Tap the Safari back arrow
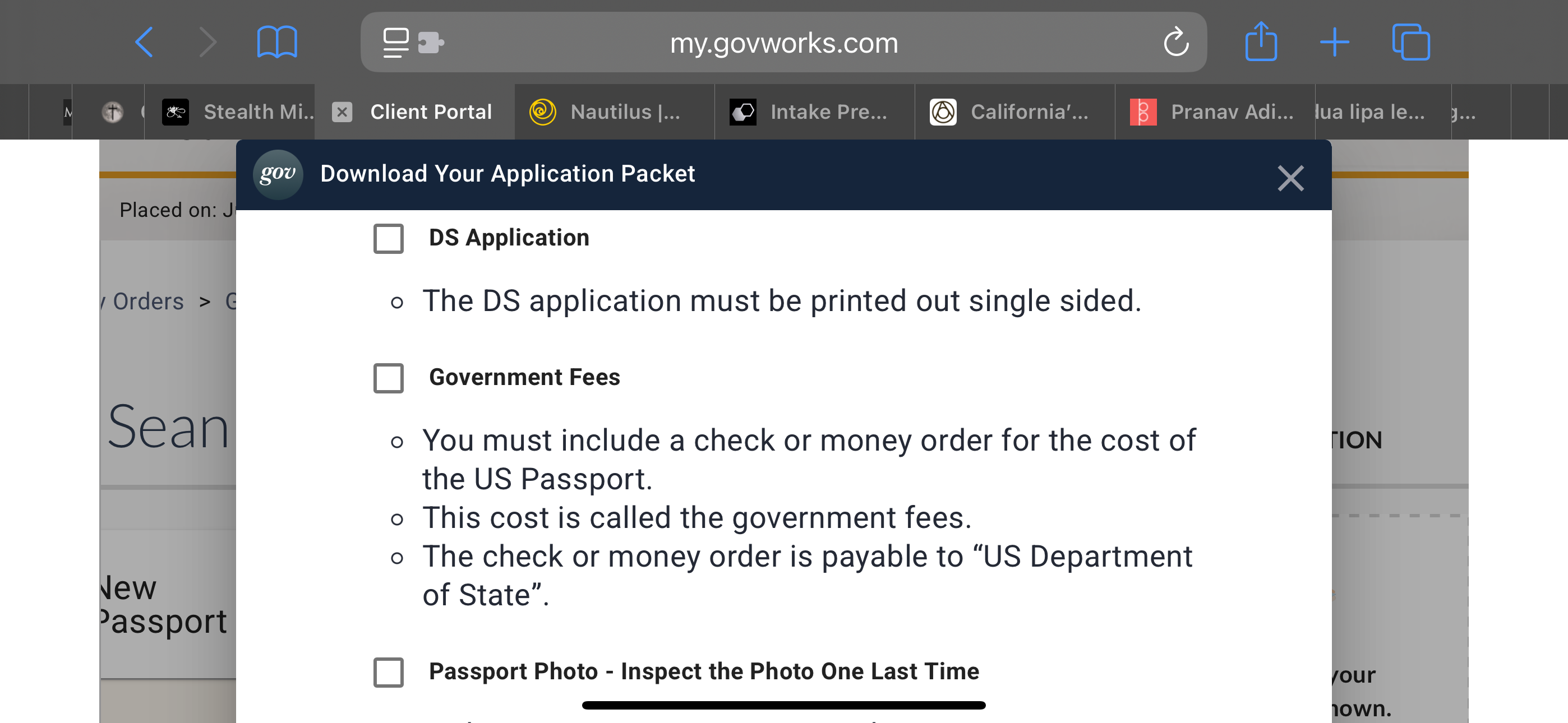This screenshot has height=723, width=1568. tap(144, 43)
